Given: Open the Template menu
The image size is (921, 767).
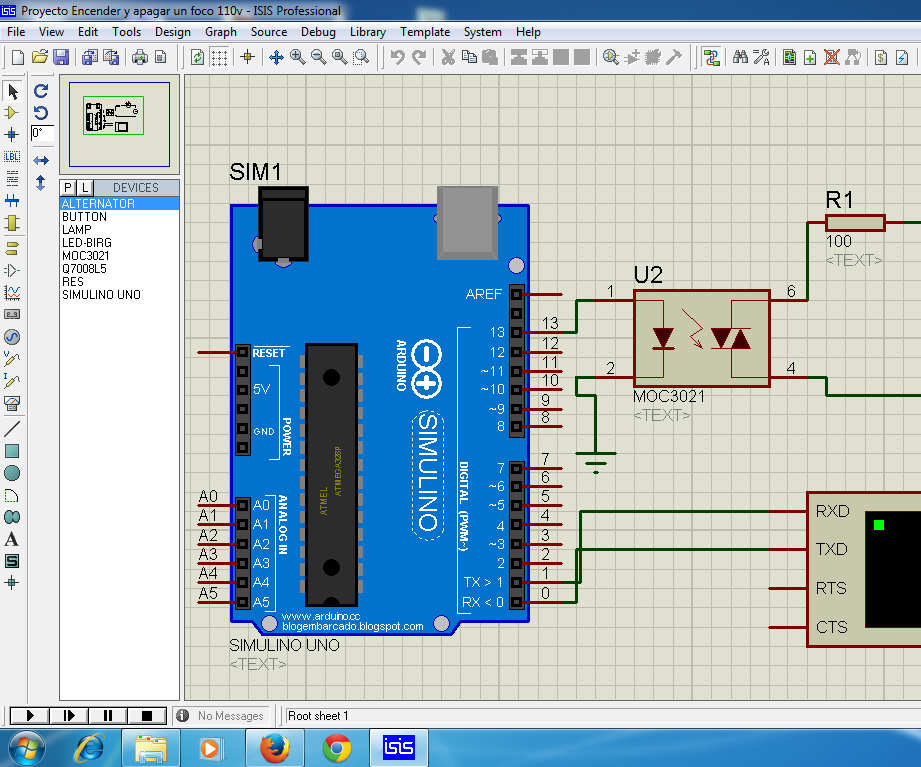Looking at the screenshot, I should (425, 31).
